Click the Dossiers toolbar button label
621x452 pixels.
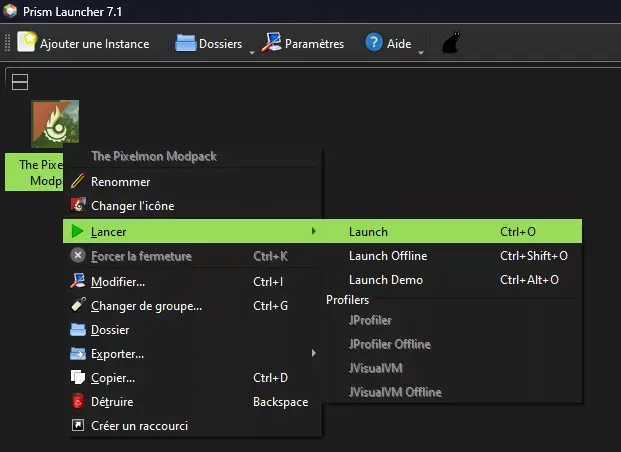click(x=220, y=44)
